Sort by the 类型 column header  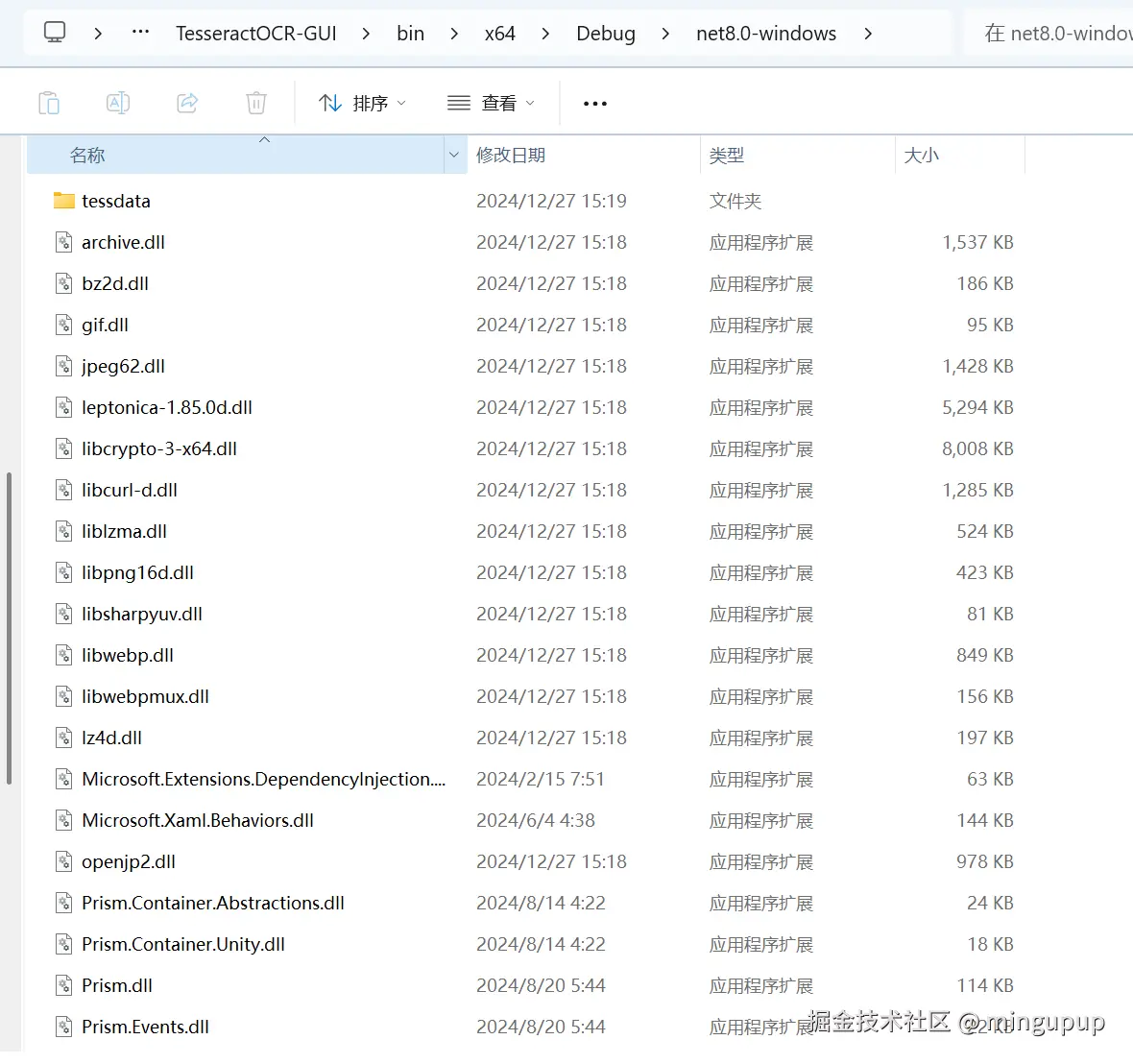click(x=798, y=155)
